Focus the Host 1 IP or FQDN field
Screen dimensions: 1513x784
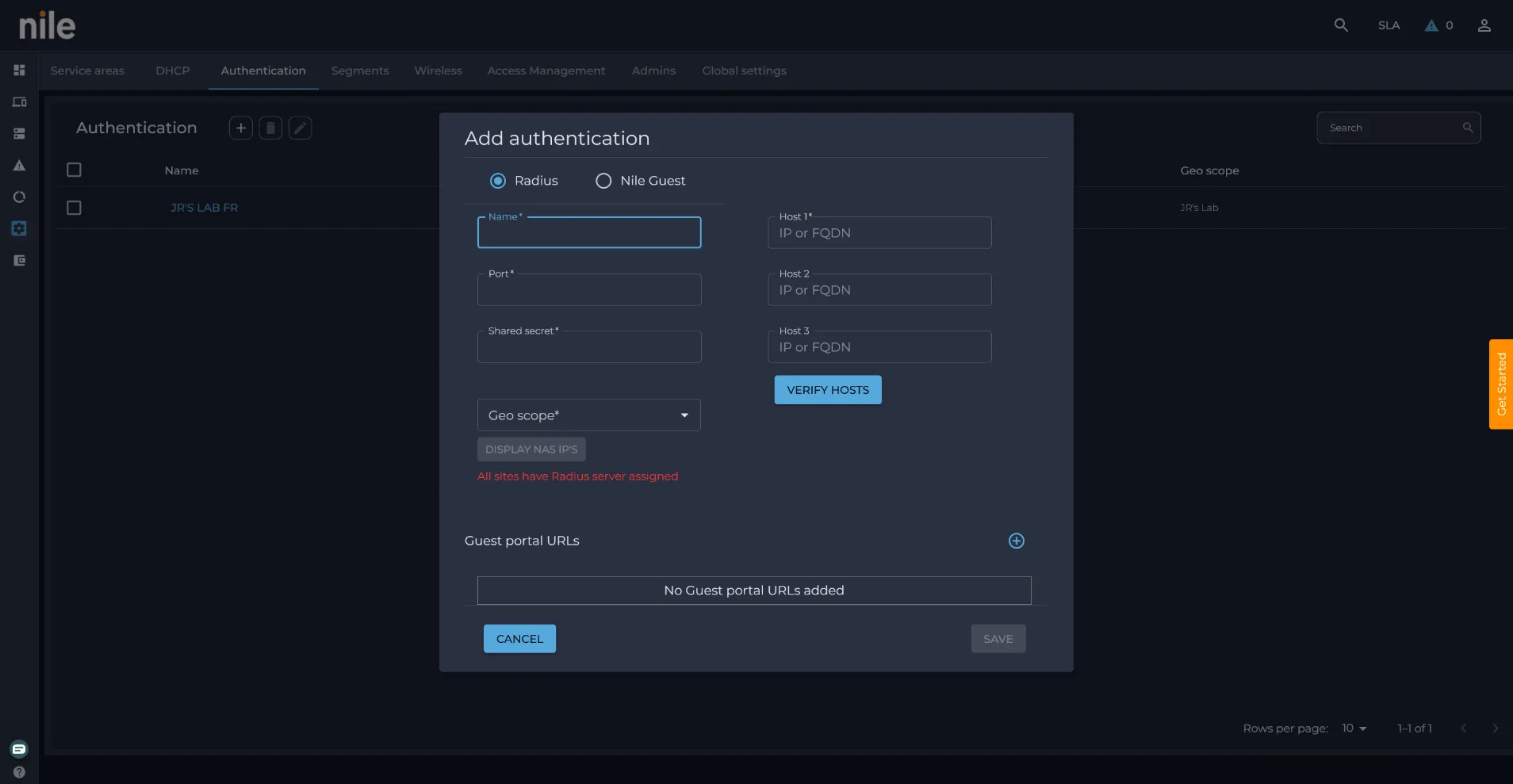click(x=879, y=232)
